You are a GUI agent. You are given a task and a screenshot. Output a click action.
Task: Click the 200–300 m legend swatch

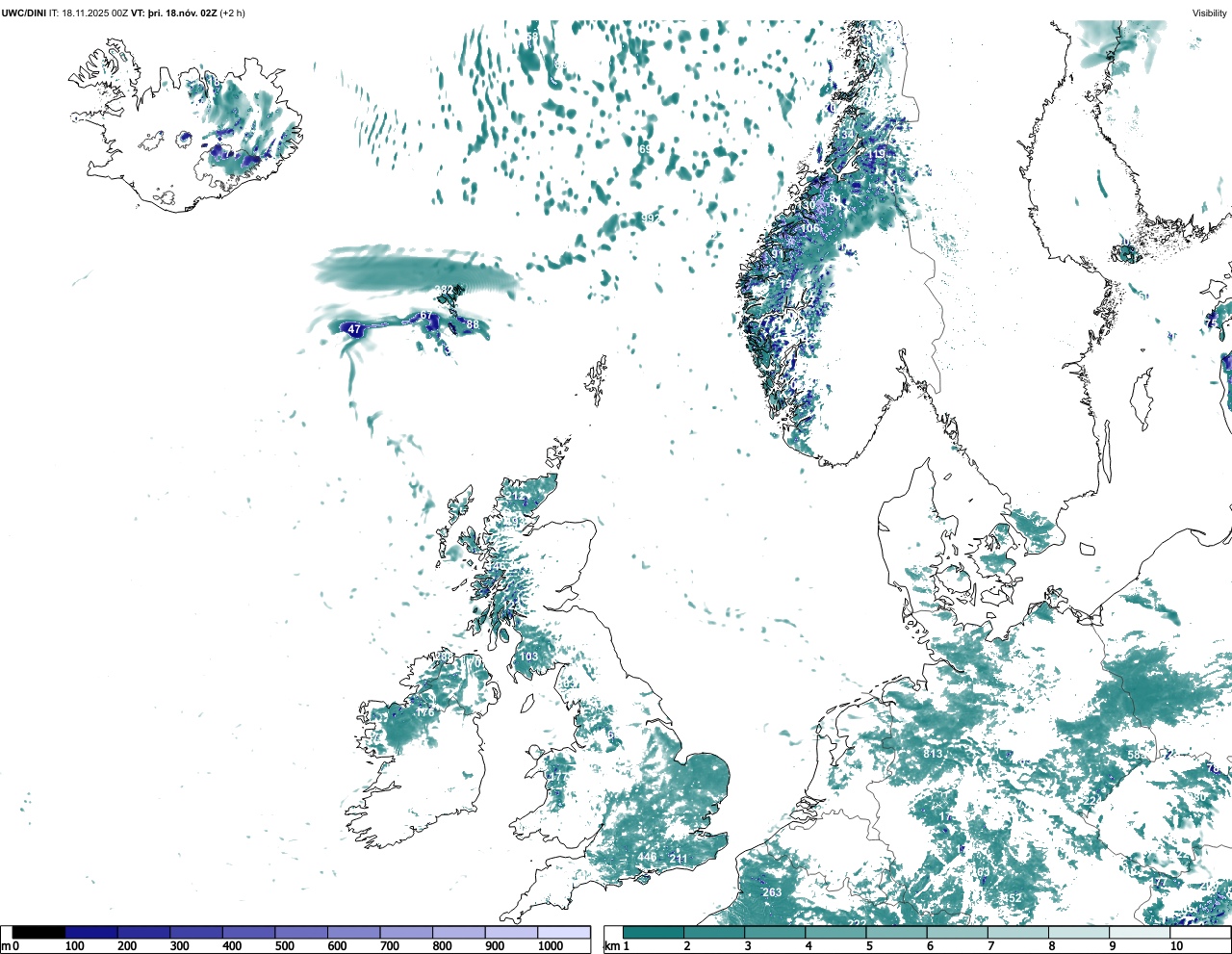click(143, 932)
